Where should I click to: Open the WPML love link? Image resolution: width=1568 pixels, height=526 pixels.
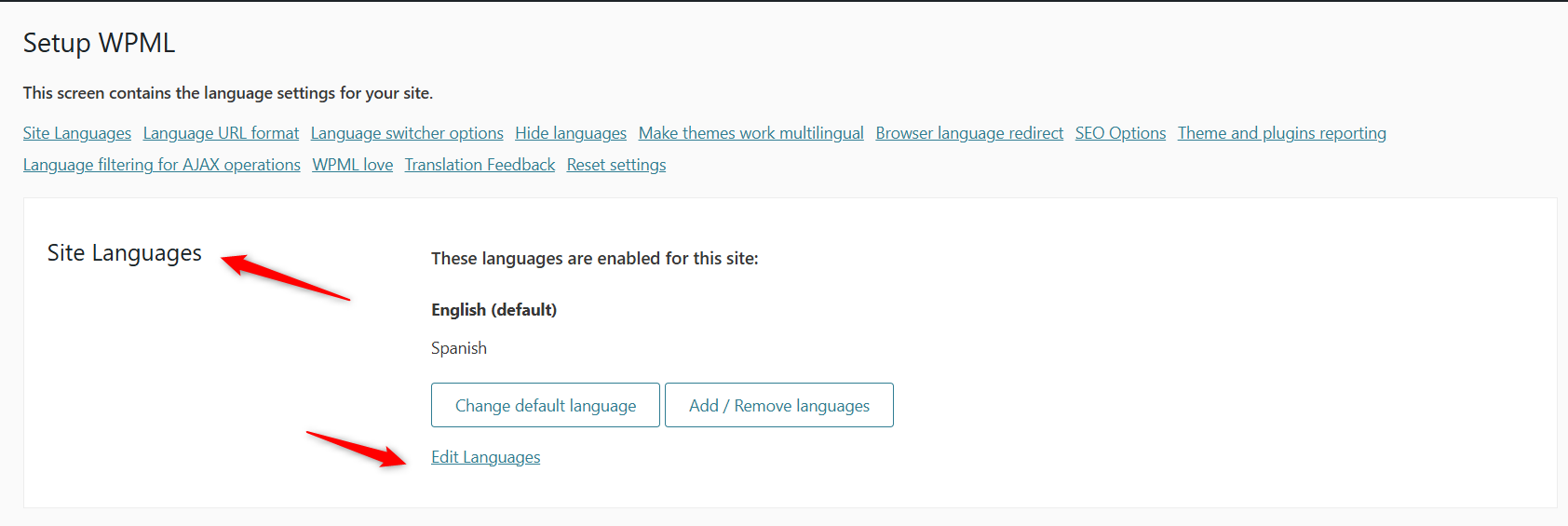(x=353, y=165)
